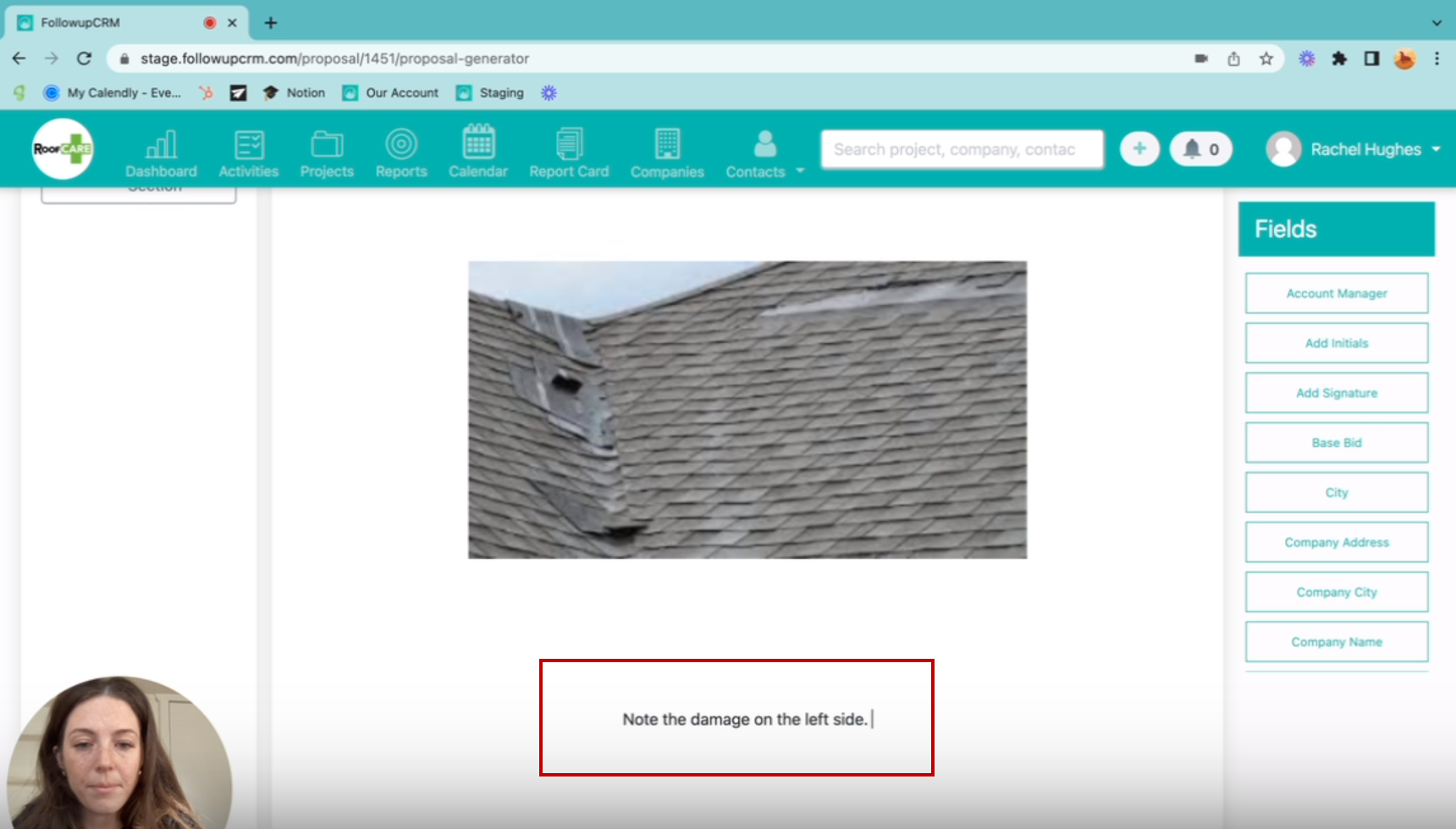Viewport: 1456px width, 829px height.
Task: Click inside the project search field
Action: (x=961, y=148)
